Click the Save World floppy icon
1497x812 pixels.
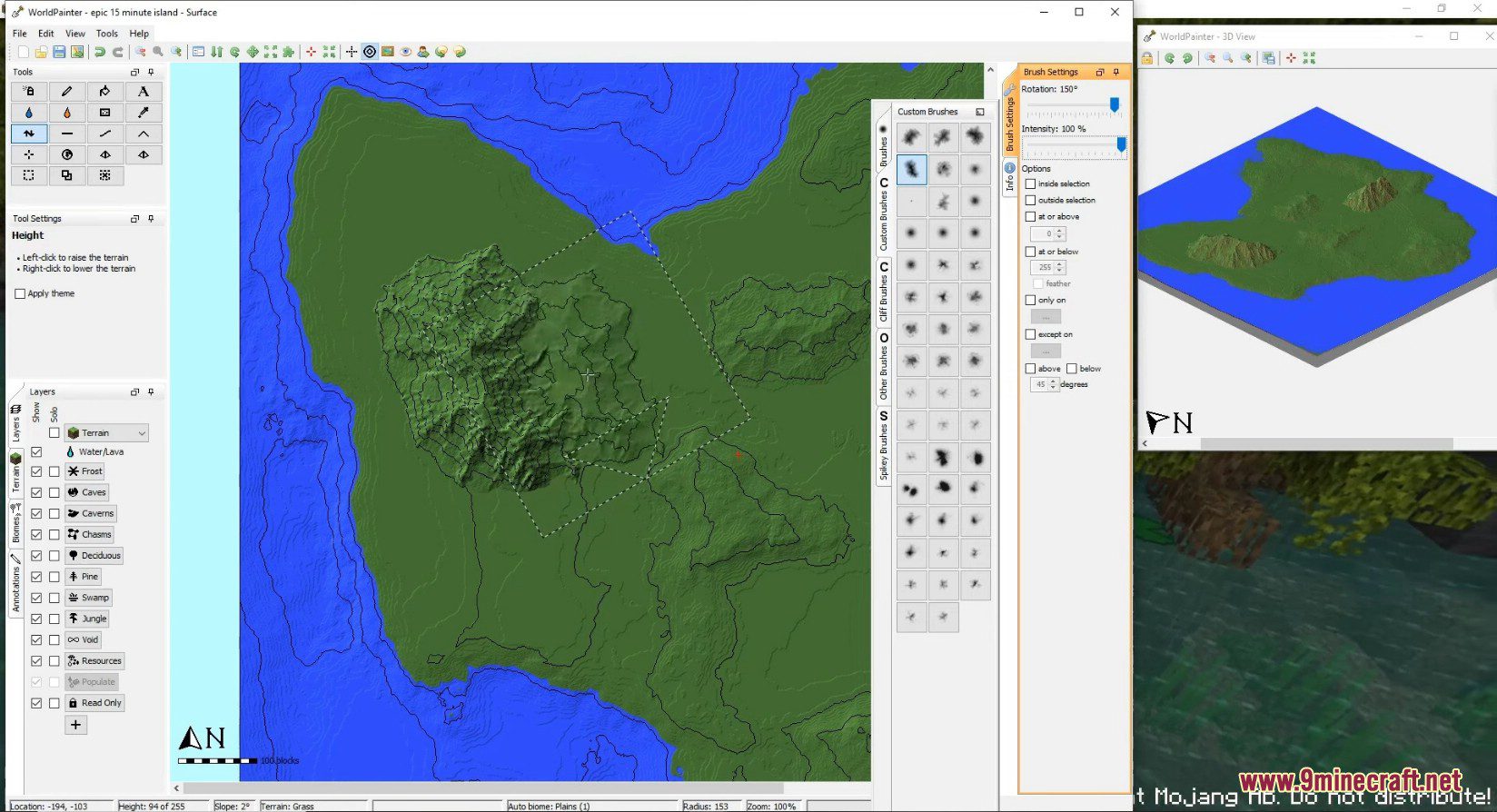pos(59,52)
